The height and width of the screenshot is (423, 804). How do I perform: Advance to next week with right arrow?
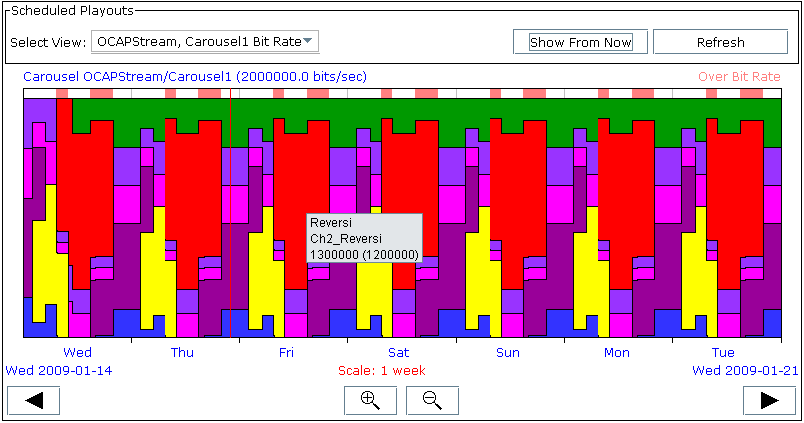pyautogui.click(x=770, y=400)
